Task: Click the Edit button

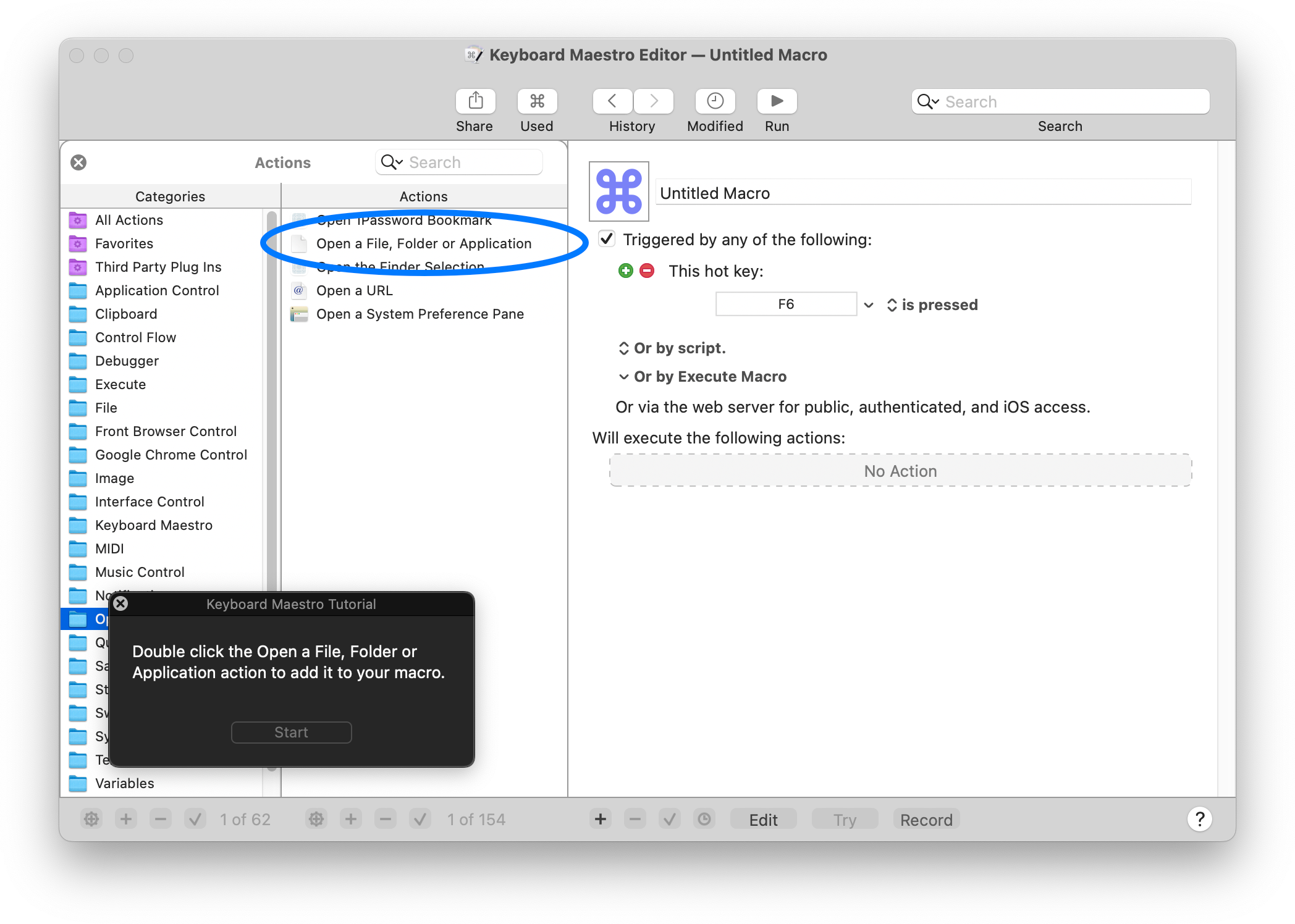Action: coord(763,819)
